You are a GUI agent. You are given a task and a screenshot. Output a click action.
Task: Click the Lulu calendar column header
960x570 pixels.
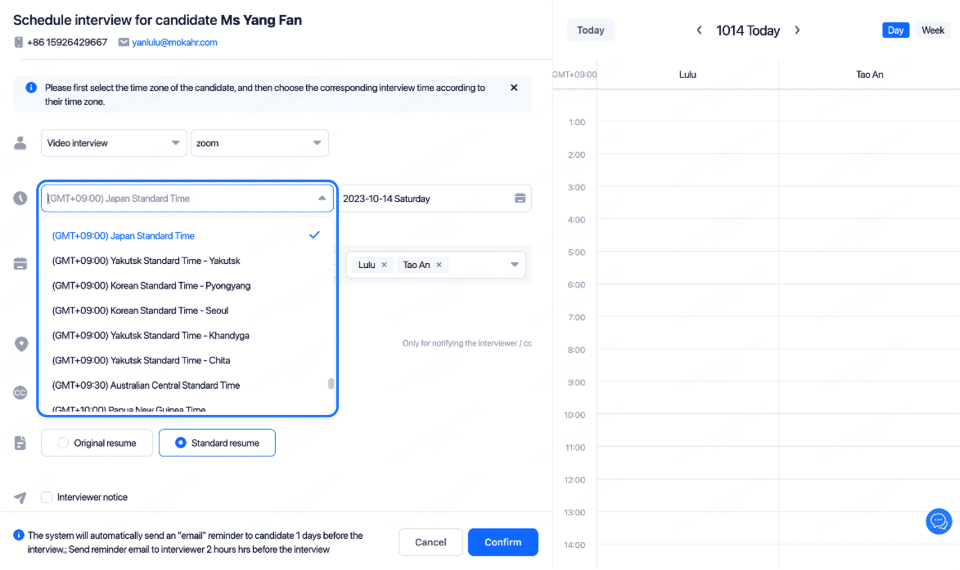(688, 75)
